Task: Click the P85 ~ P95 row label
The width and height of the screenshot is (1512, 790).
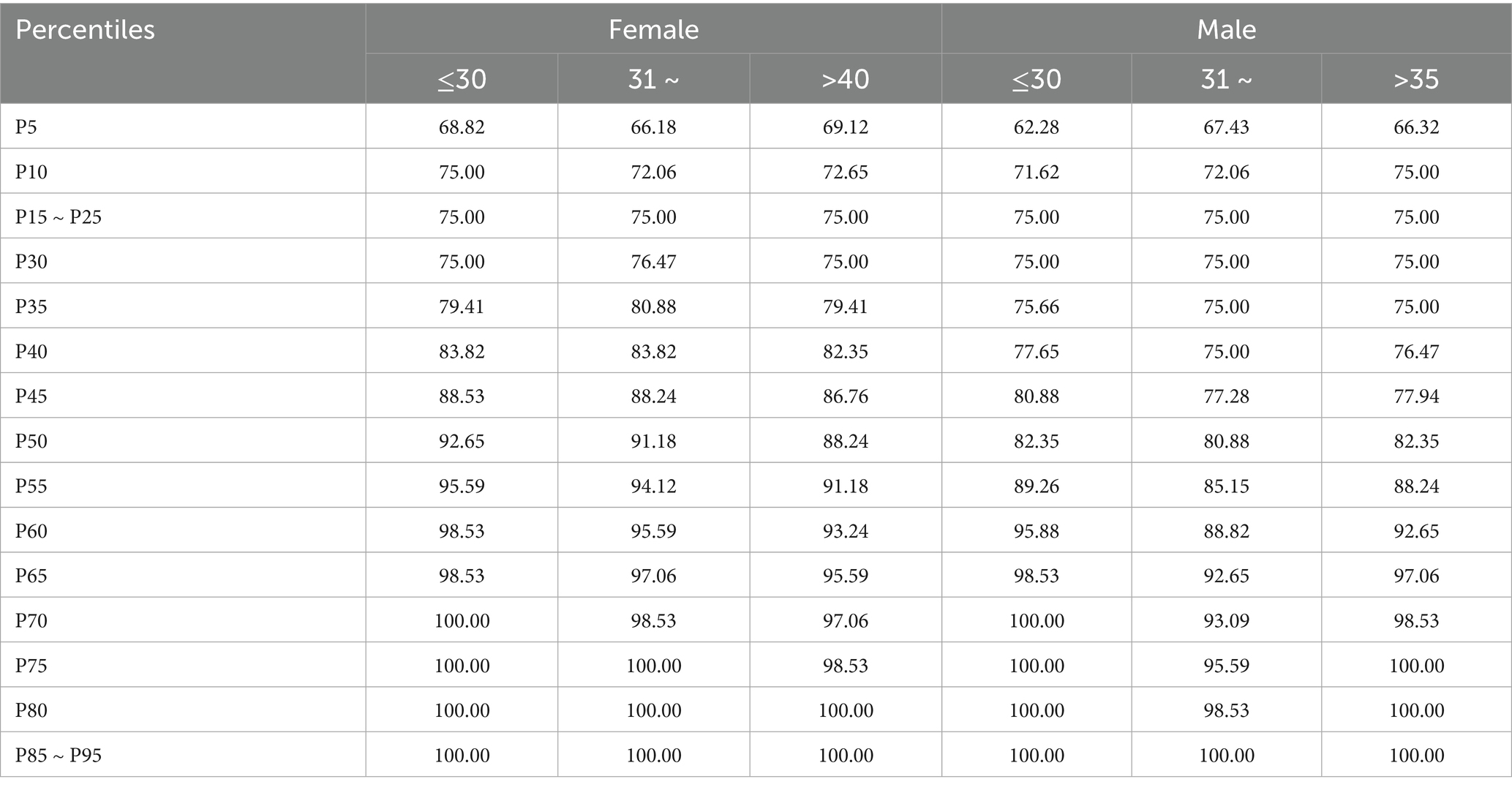Action: pos(59,756)
